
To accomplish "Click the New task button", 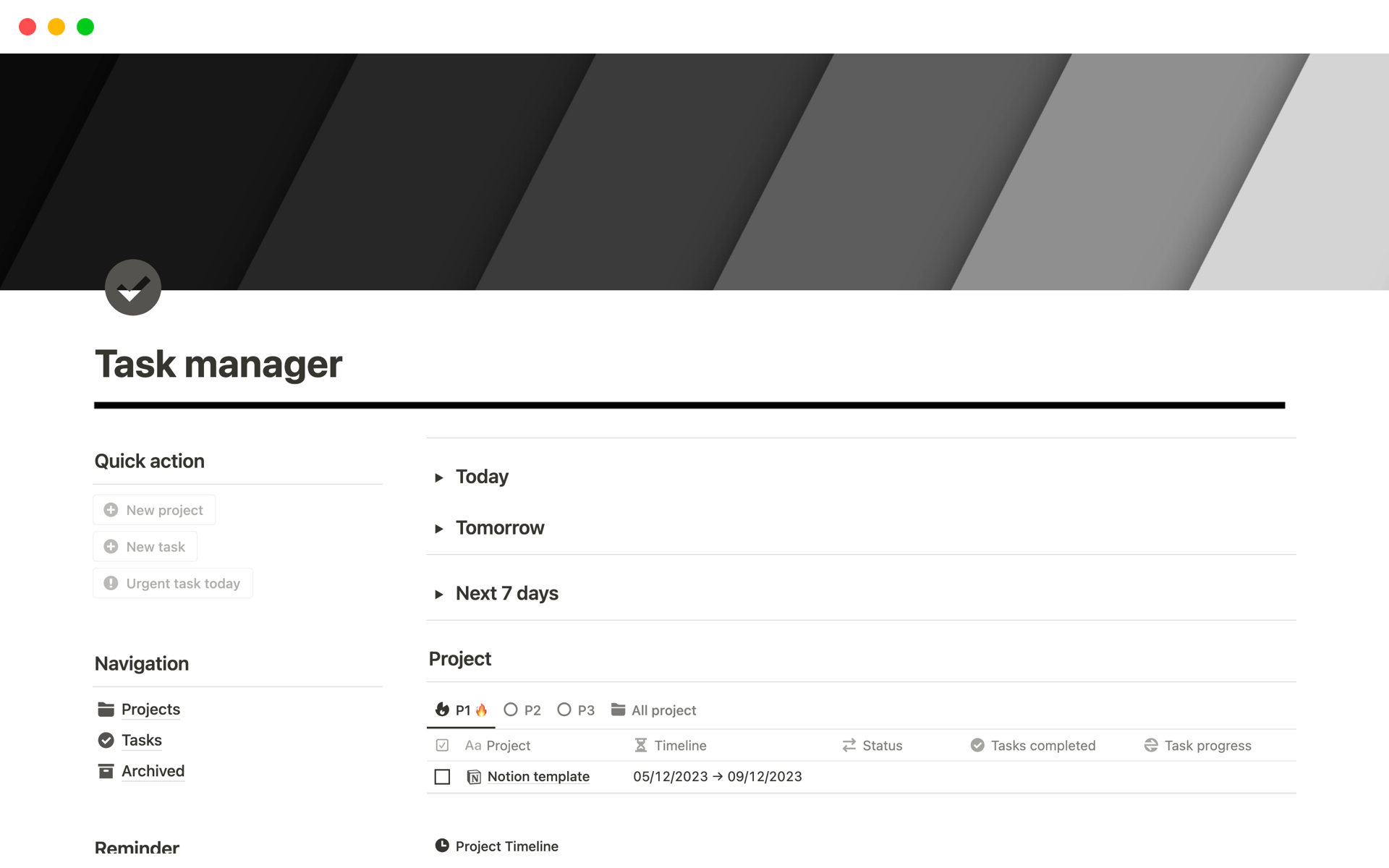I will coord(146,546).
